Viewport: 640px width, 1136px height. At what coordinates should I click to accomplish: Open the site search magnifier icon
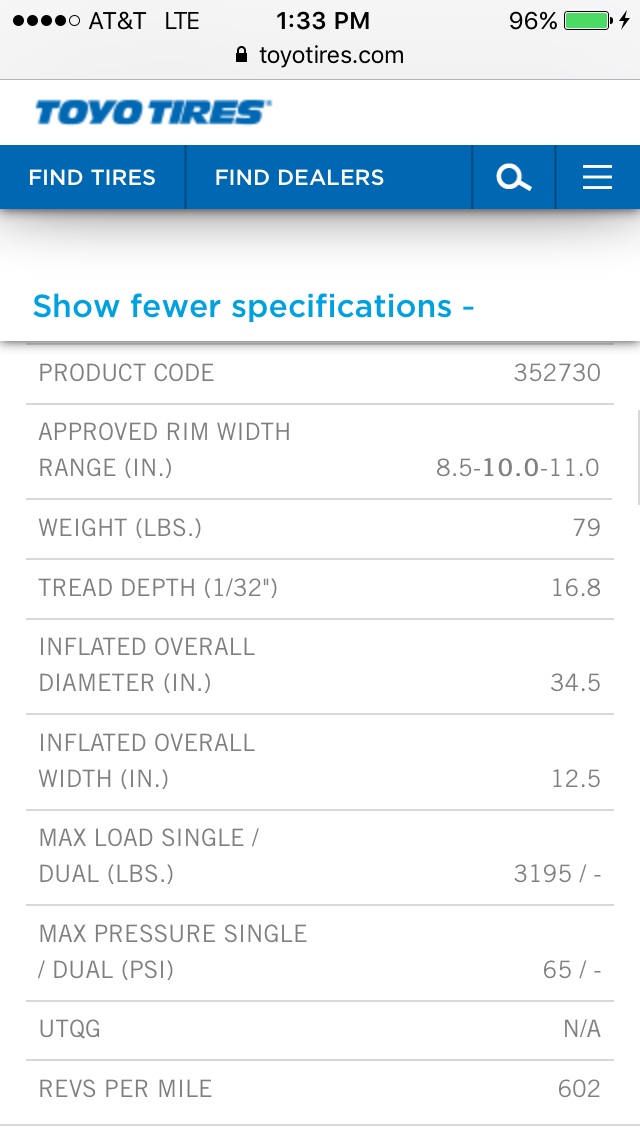(514, 178)
